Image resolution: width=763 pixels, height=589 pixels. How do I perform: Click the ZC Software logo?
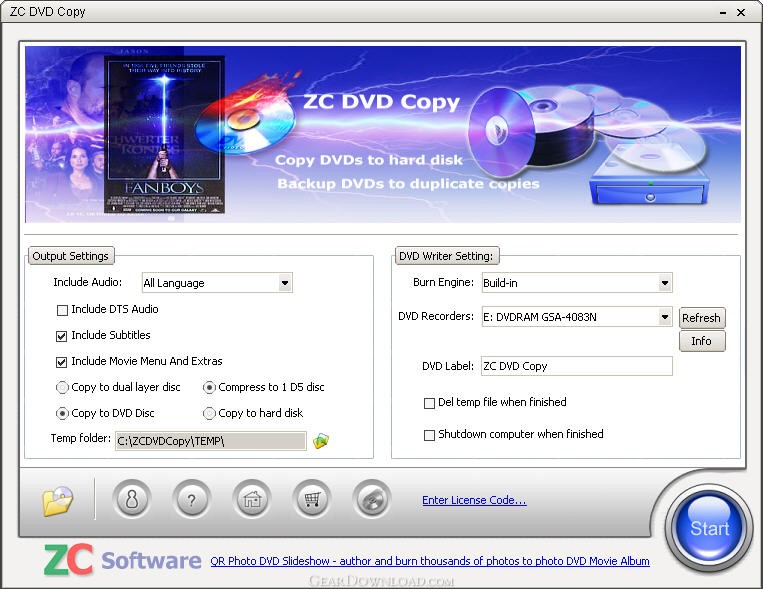[123, 560]
